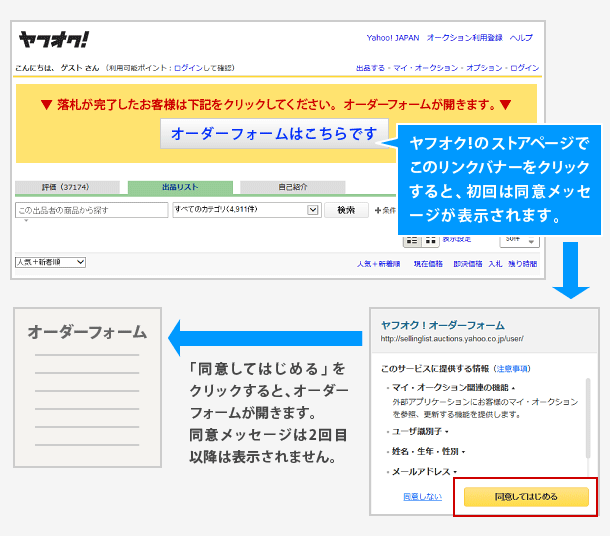Screen dimensions: 610x536
Task: Open the Yahoo! JAPAN link
Action: point(393,38)
